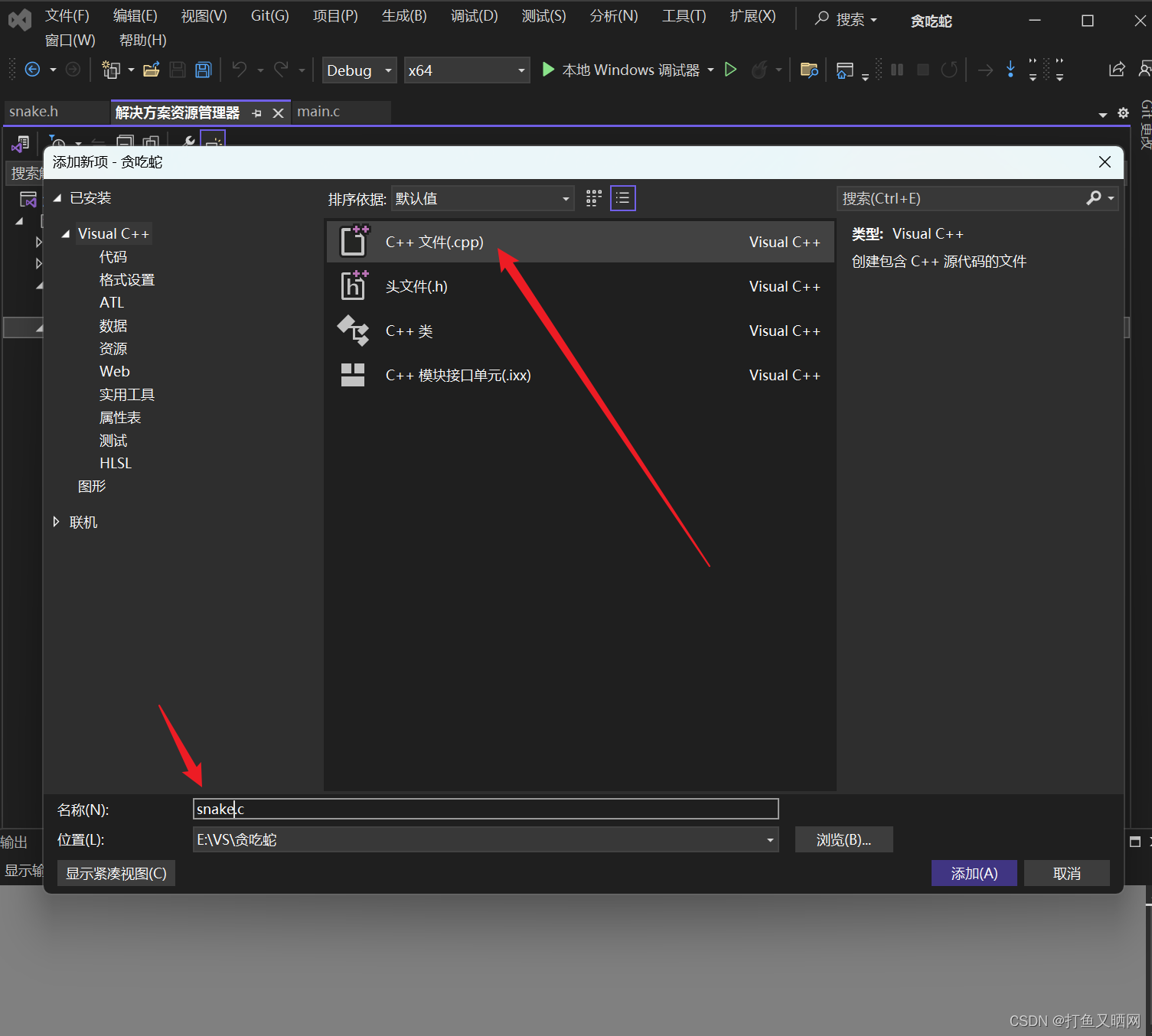Click the navigate backward arrow icon
The width and height of the screenshot is (1152, 1036).
tap(32, 70)
